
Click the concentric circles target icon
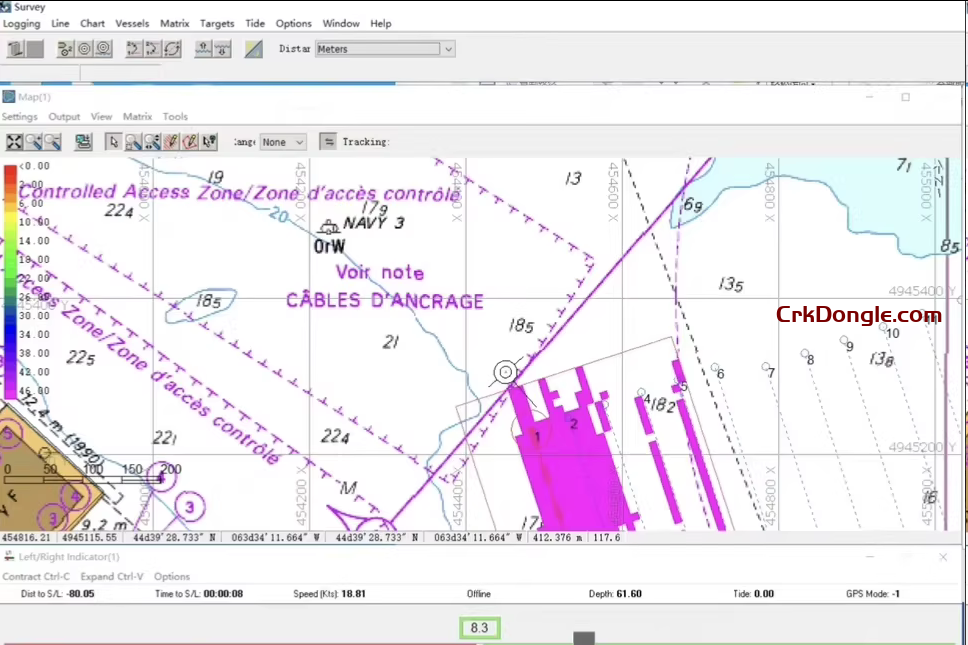point(84,49)
